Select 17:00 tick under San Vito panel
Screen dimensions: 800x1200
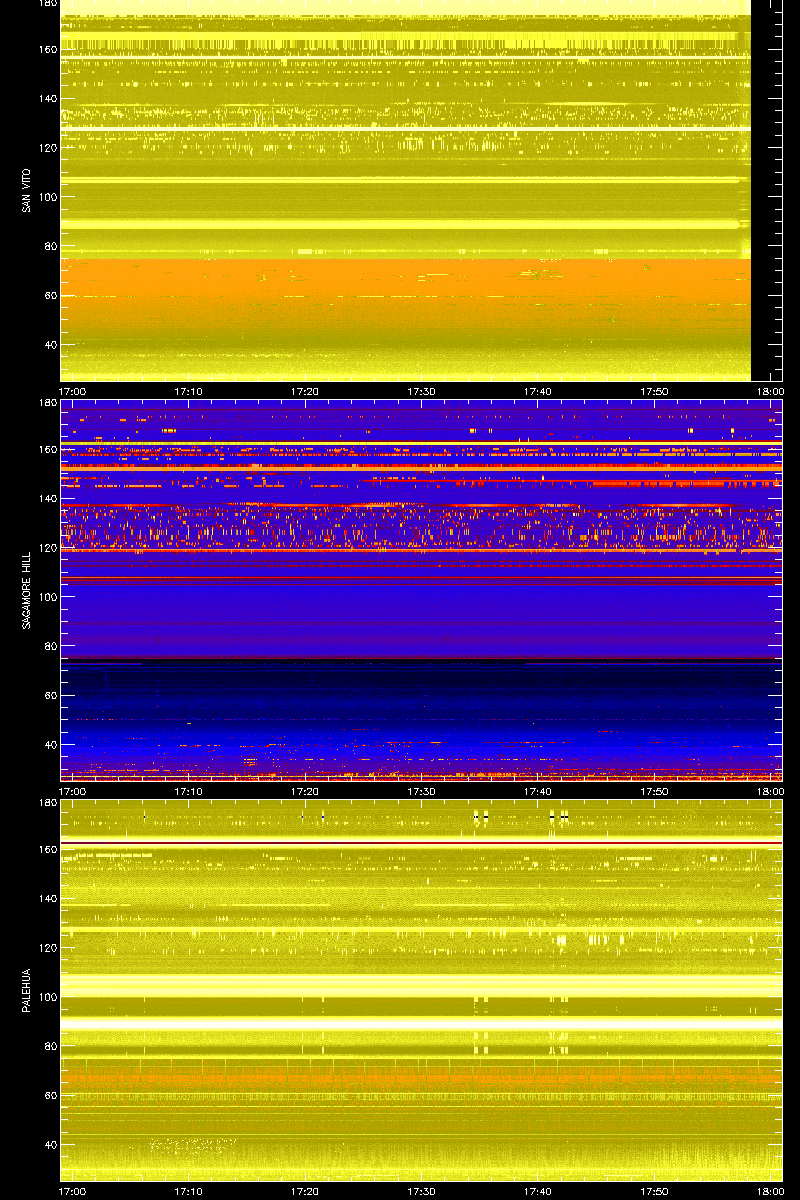pos(72,391)
